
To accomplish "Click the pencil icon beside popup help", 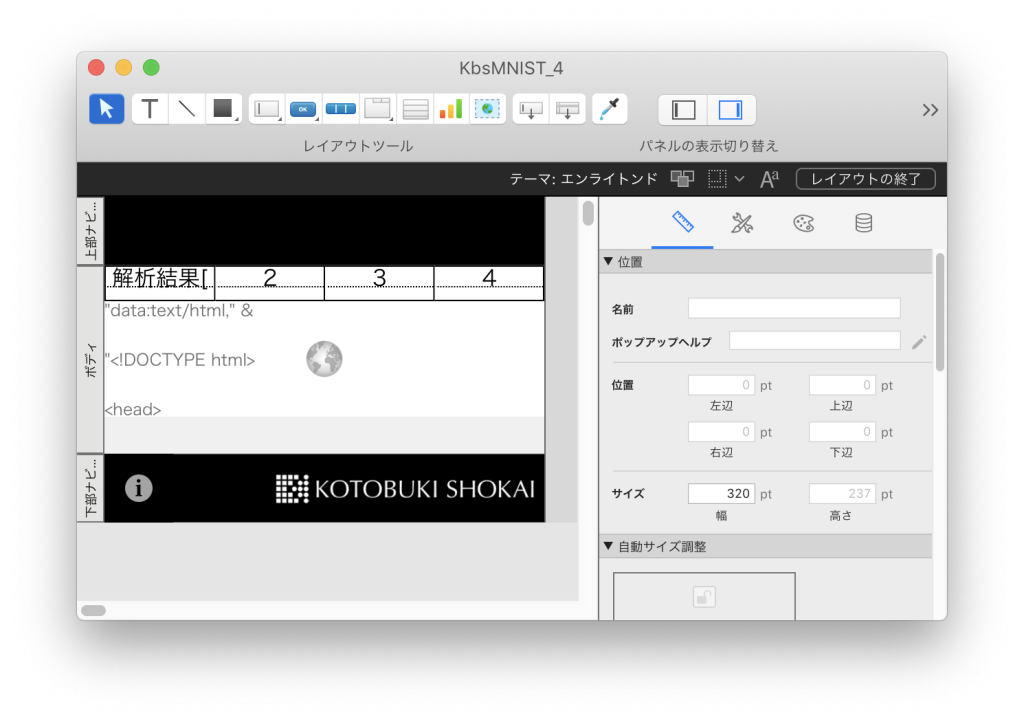I will (919, 342).
